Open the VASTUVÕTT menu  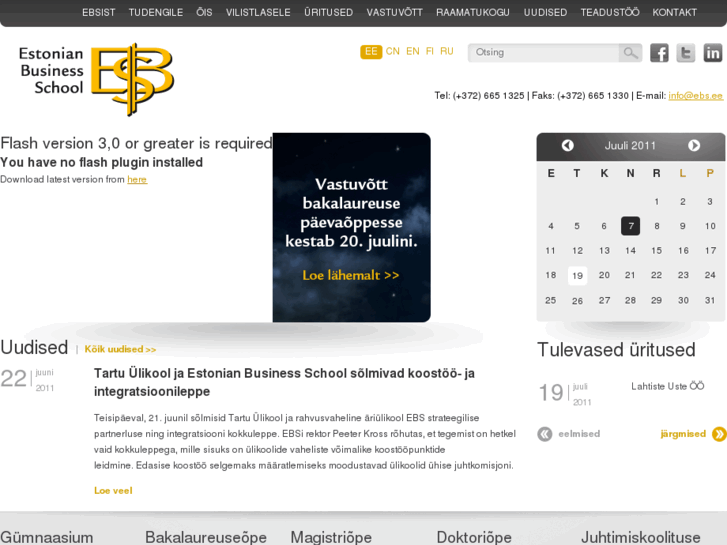point(395,13)
